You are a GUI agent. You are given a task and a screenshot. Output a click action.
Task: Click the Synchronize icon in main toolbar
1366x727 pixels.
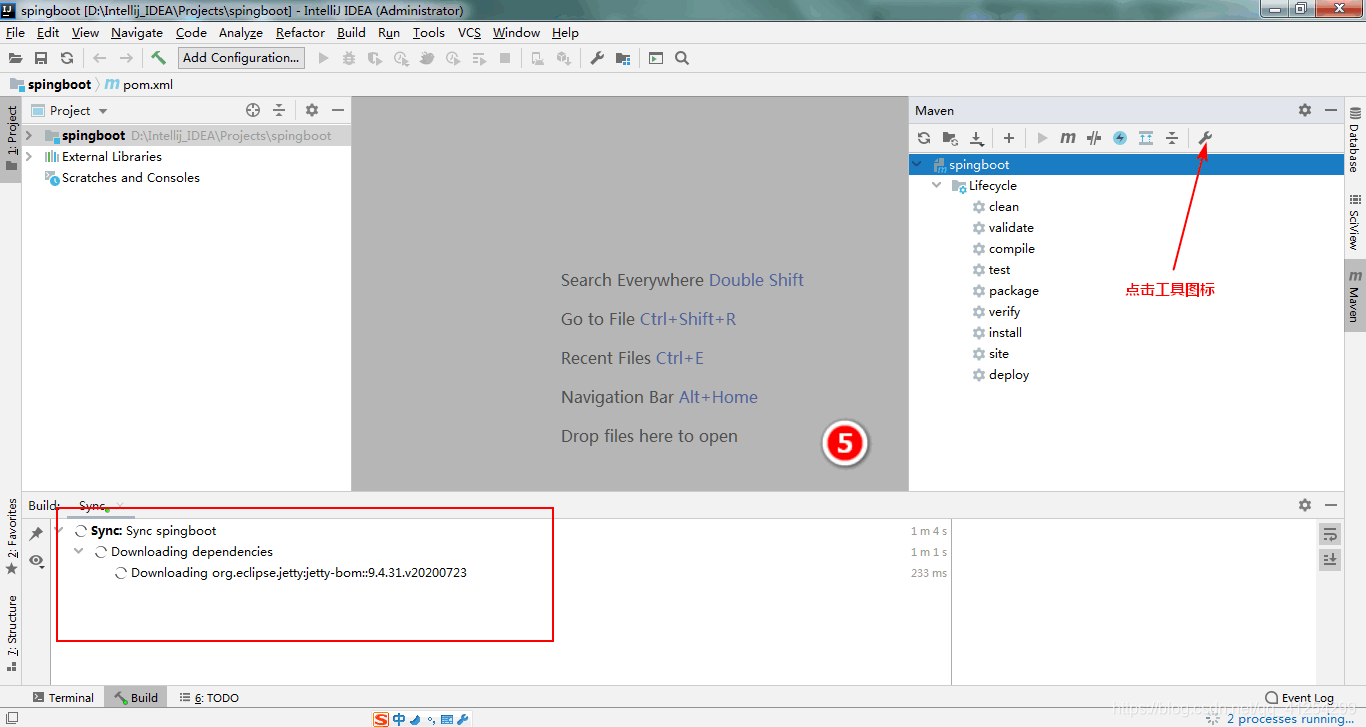coord(67,58)
